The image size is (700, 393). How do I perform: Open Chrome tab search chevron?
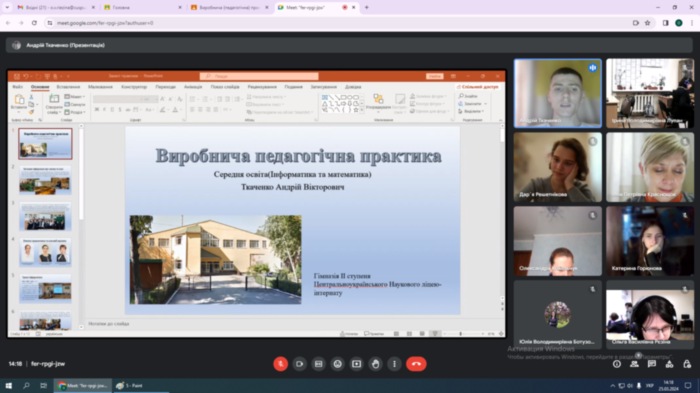click(7, 8)
